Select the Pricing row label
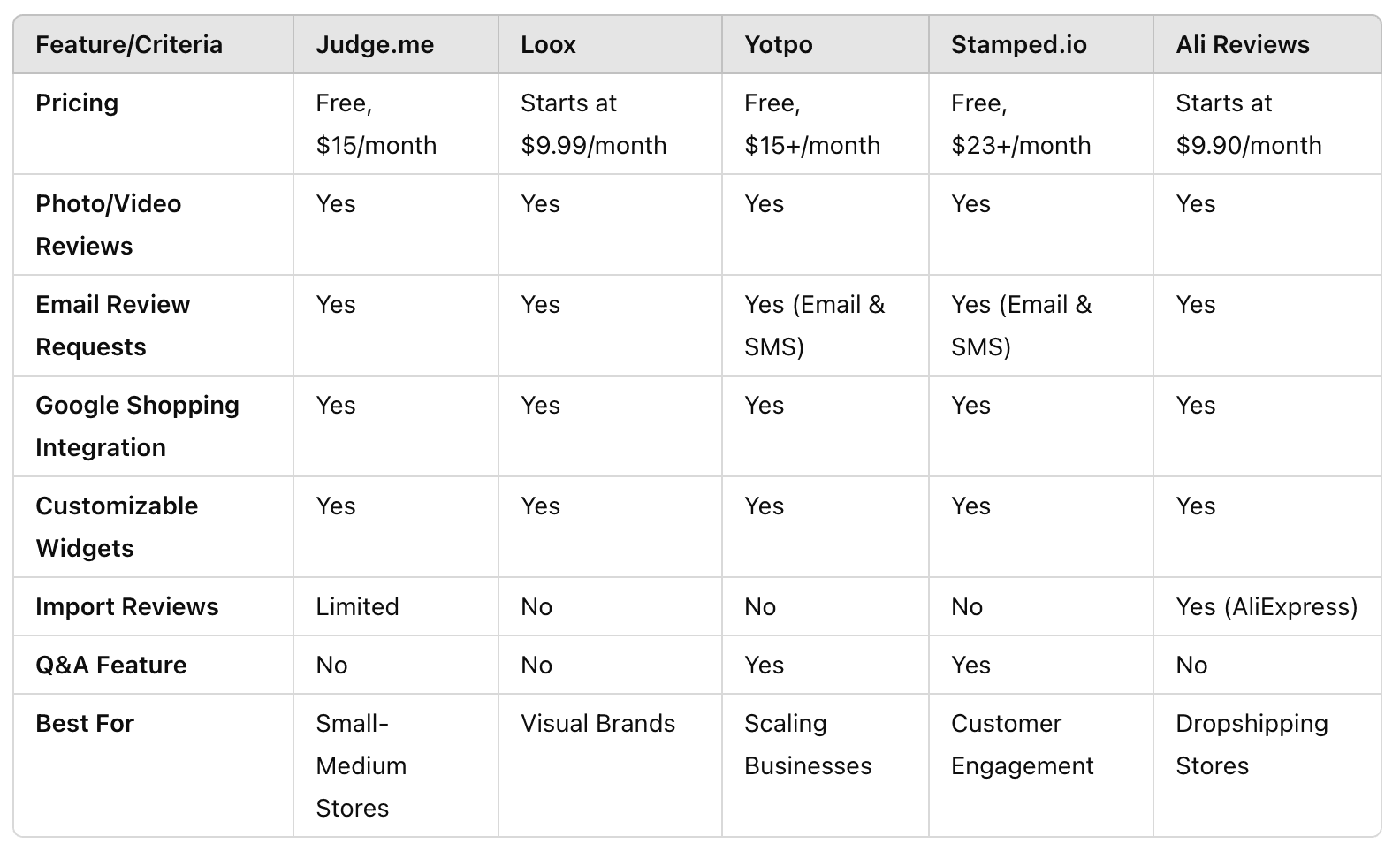Image resolution: width=1400 pixels, height=852 pixels. (77, 103)
